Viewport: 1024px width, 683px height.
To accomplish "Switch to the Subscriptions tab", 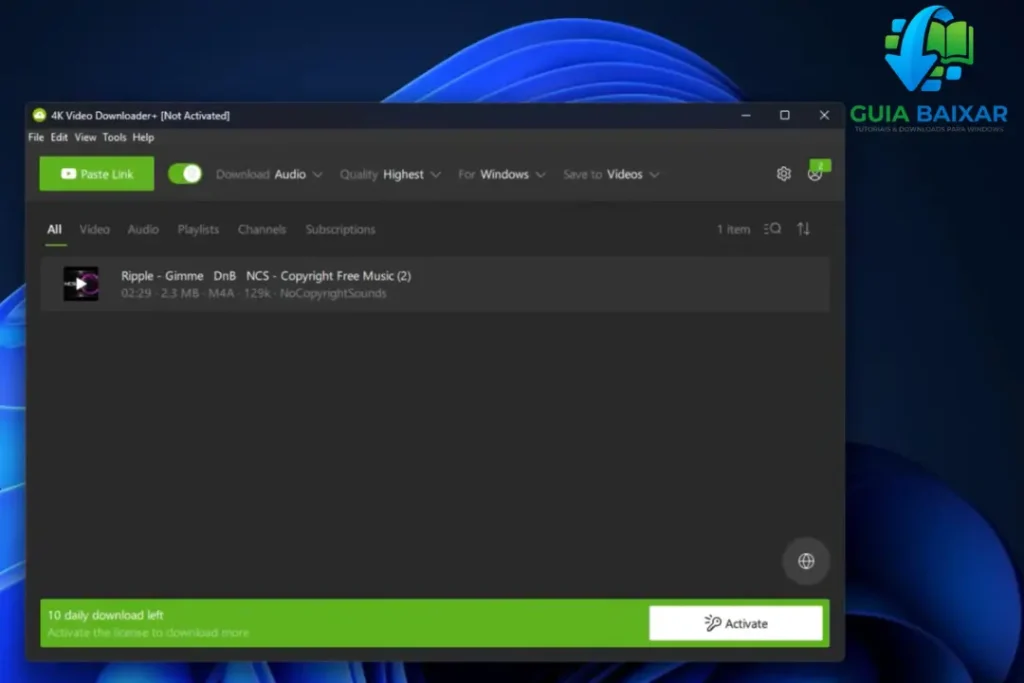I will [x=340, y=229].
